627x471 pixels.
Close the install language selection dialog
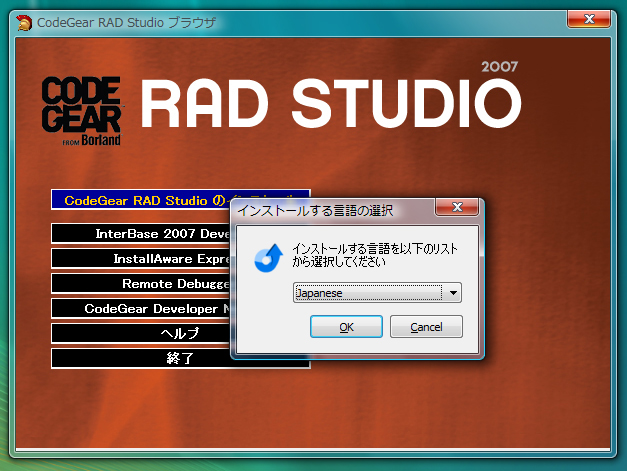click(x=457, y=207)
